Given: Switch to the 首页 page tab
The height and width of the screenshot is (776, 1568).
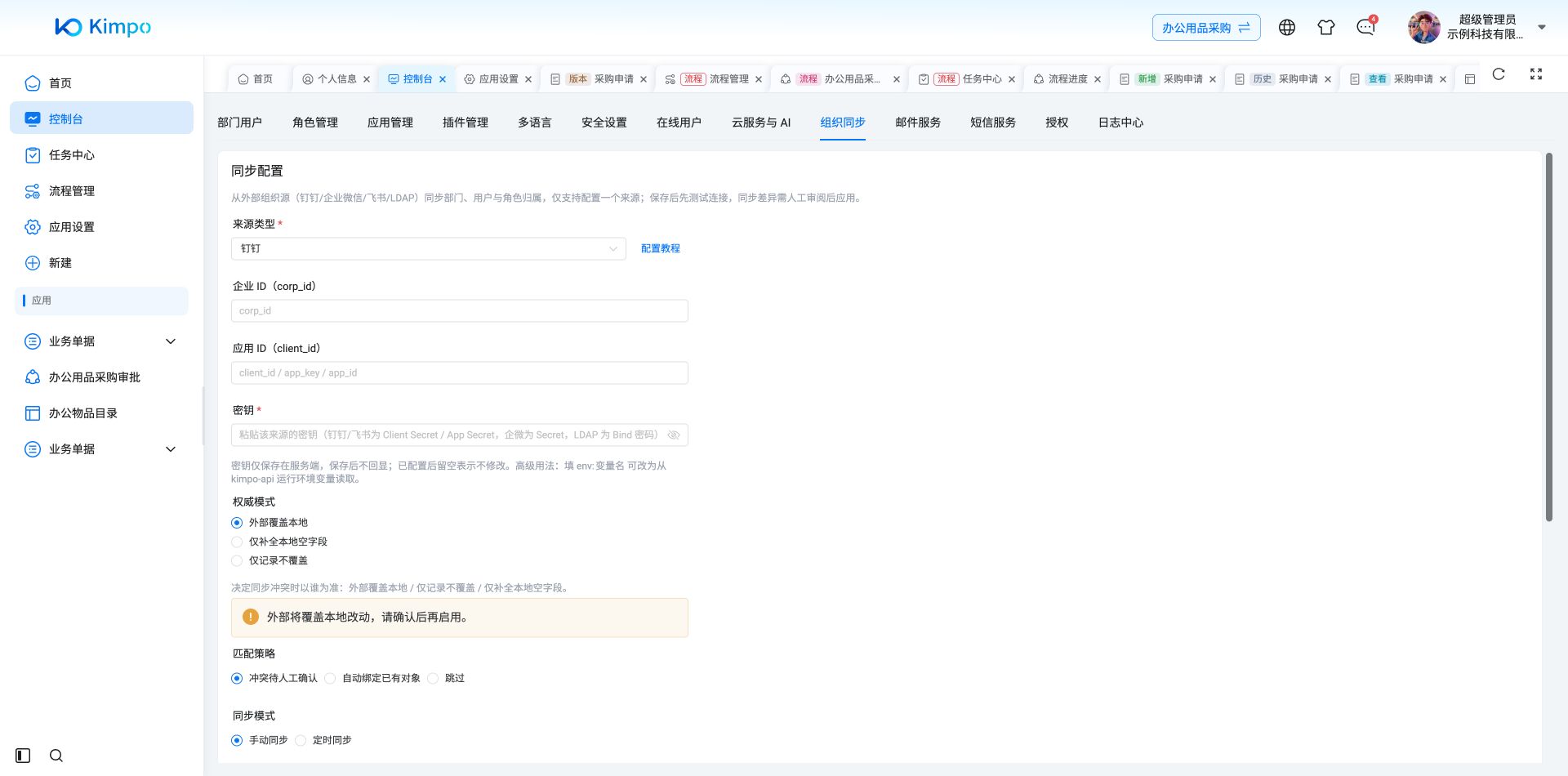Looking at the screenshot, I should pos(256,79).
